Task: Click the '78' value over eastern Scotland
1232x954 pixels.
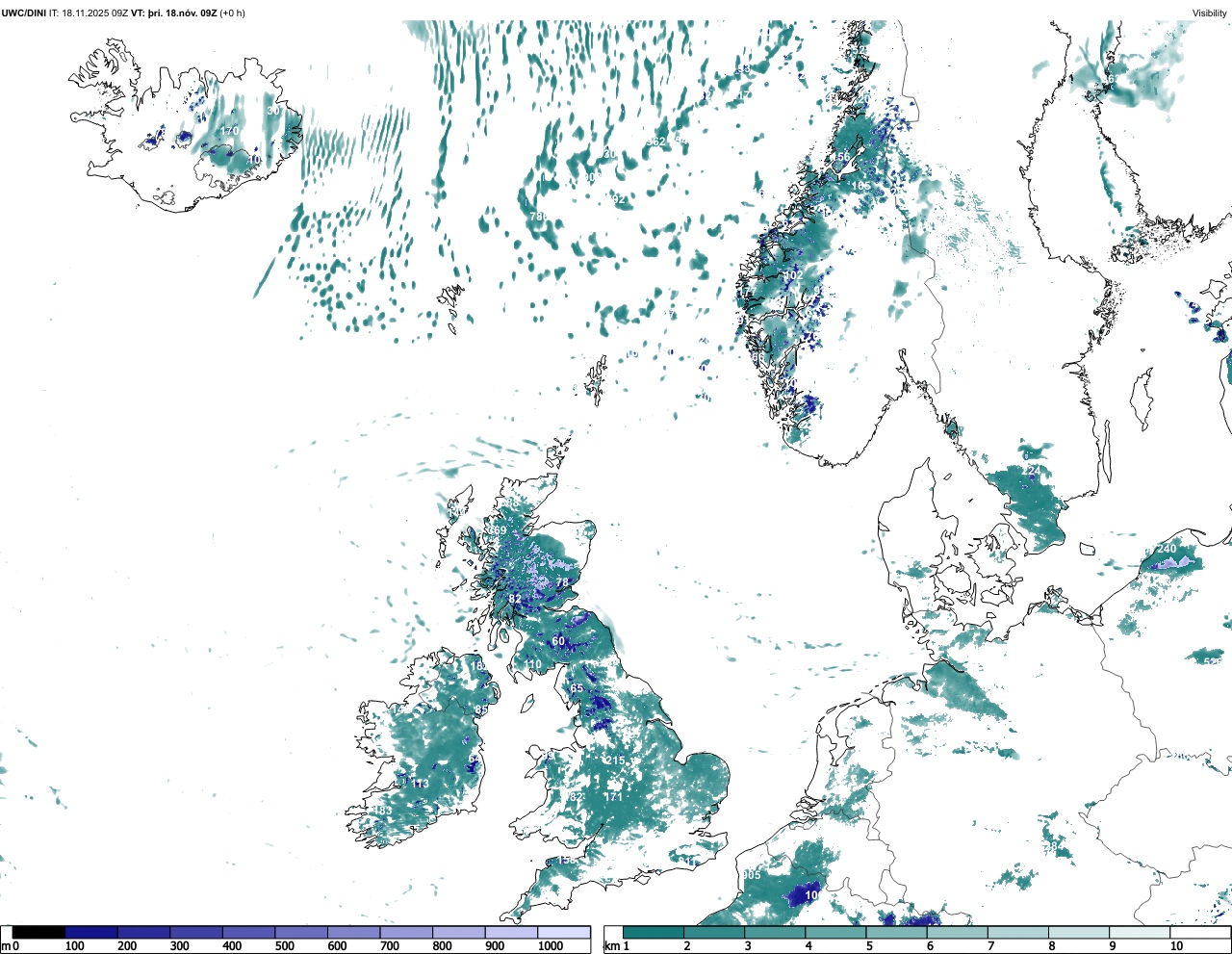Action: [x=562, y=582]
